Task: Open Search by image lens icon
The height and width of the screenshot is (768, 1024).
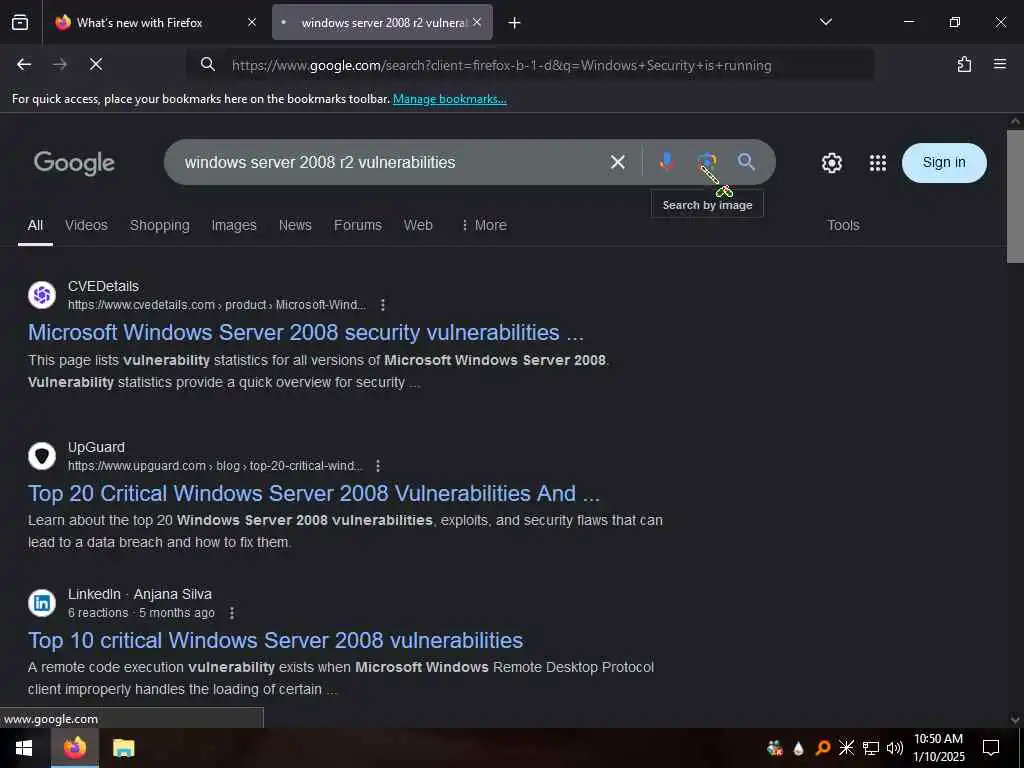Action: [x=707, y=161]
